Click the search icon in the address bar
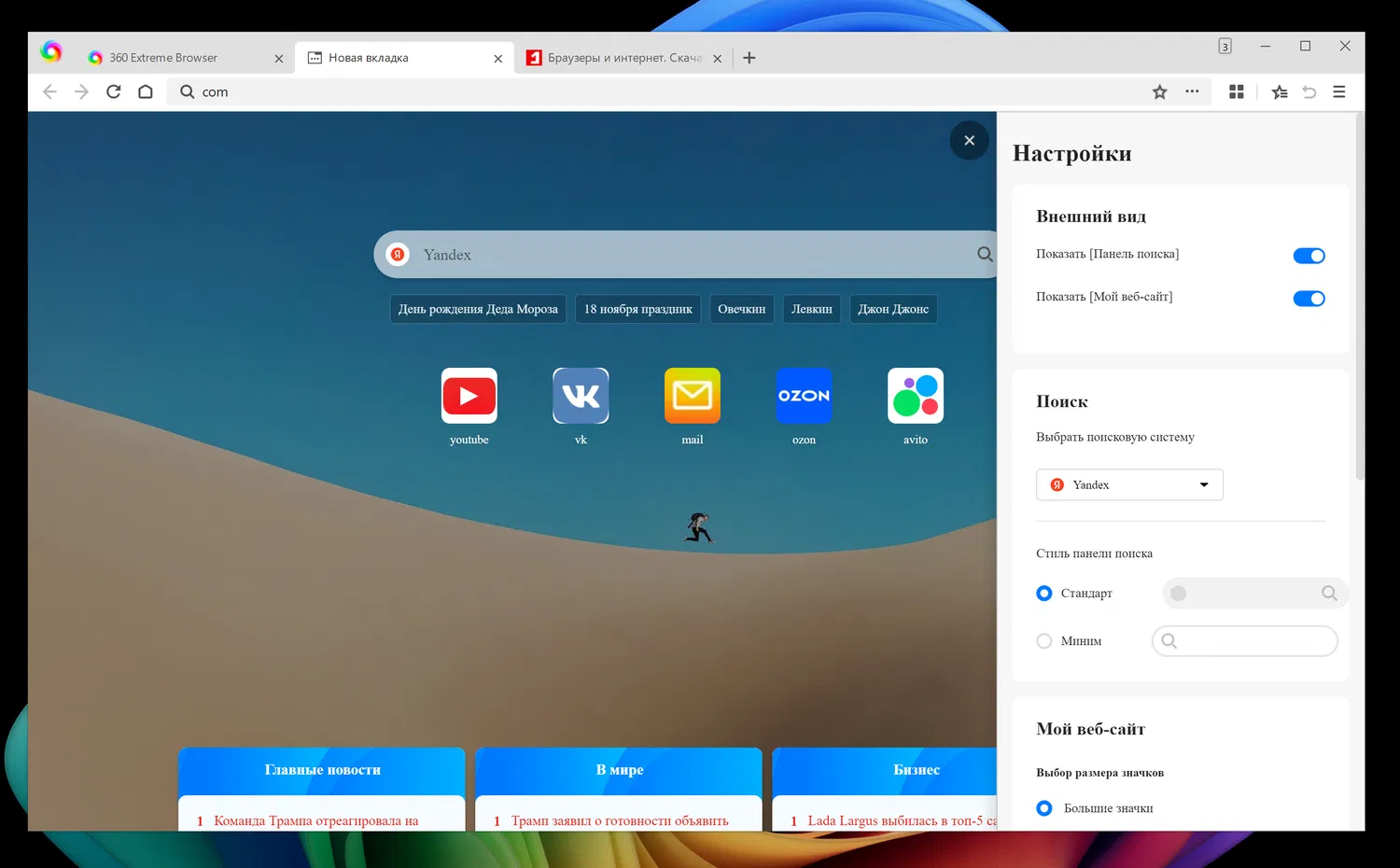This screenshot has height=868, width=1400. [188, 91]
